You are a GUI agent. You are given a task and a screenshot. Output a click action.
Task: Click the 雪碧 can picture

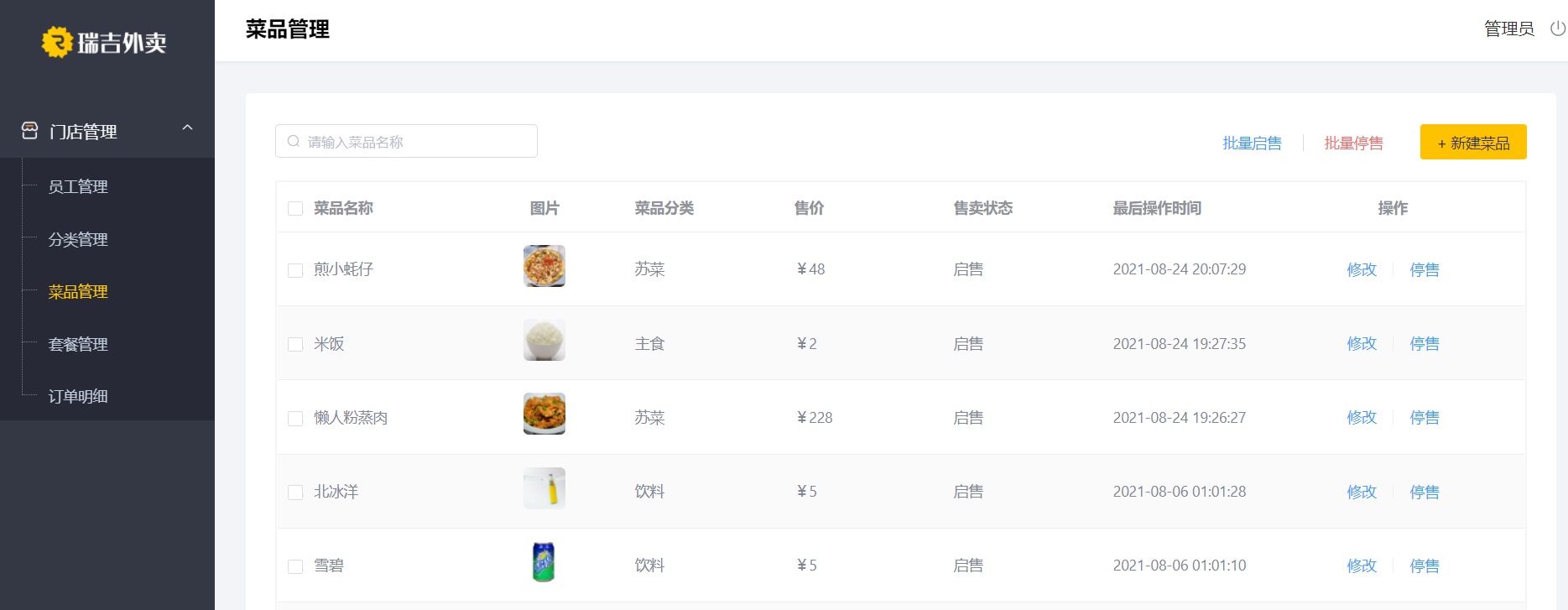coord(544,562)
